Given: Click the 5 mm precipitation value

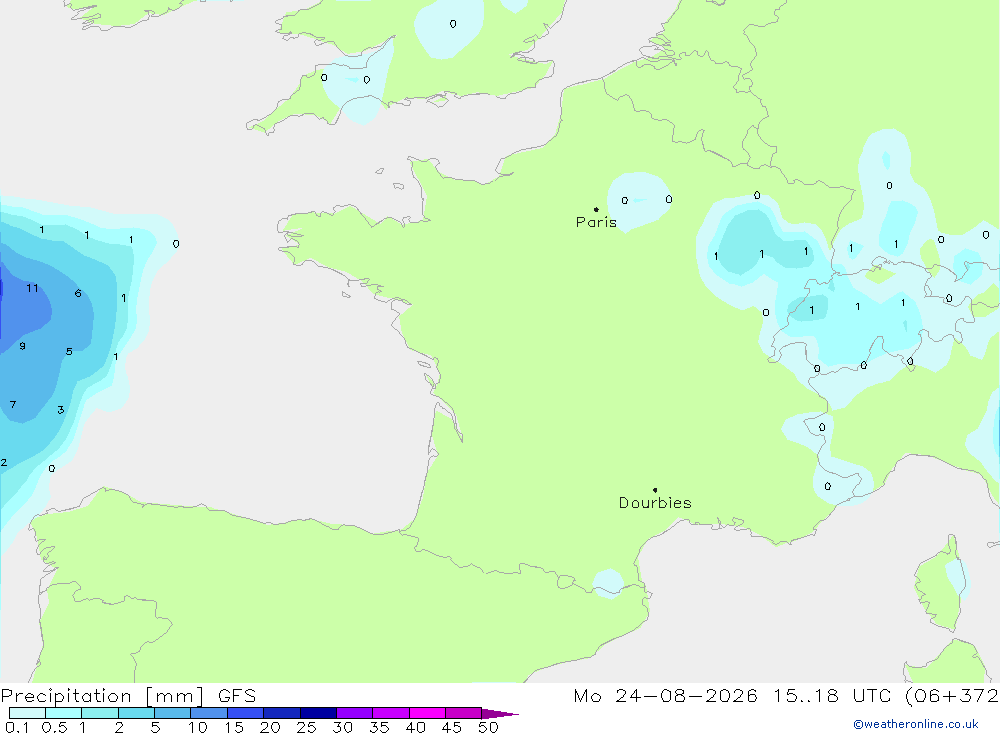Looking at the screenshot, I should 69,352.
